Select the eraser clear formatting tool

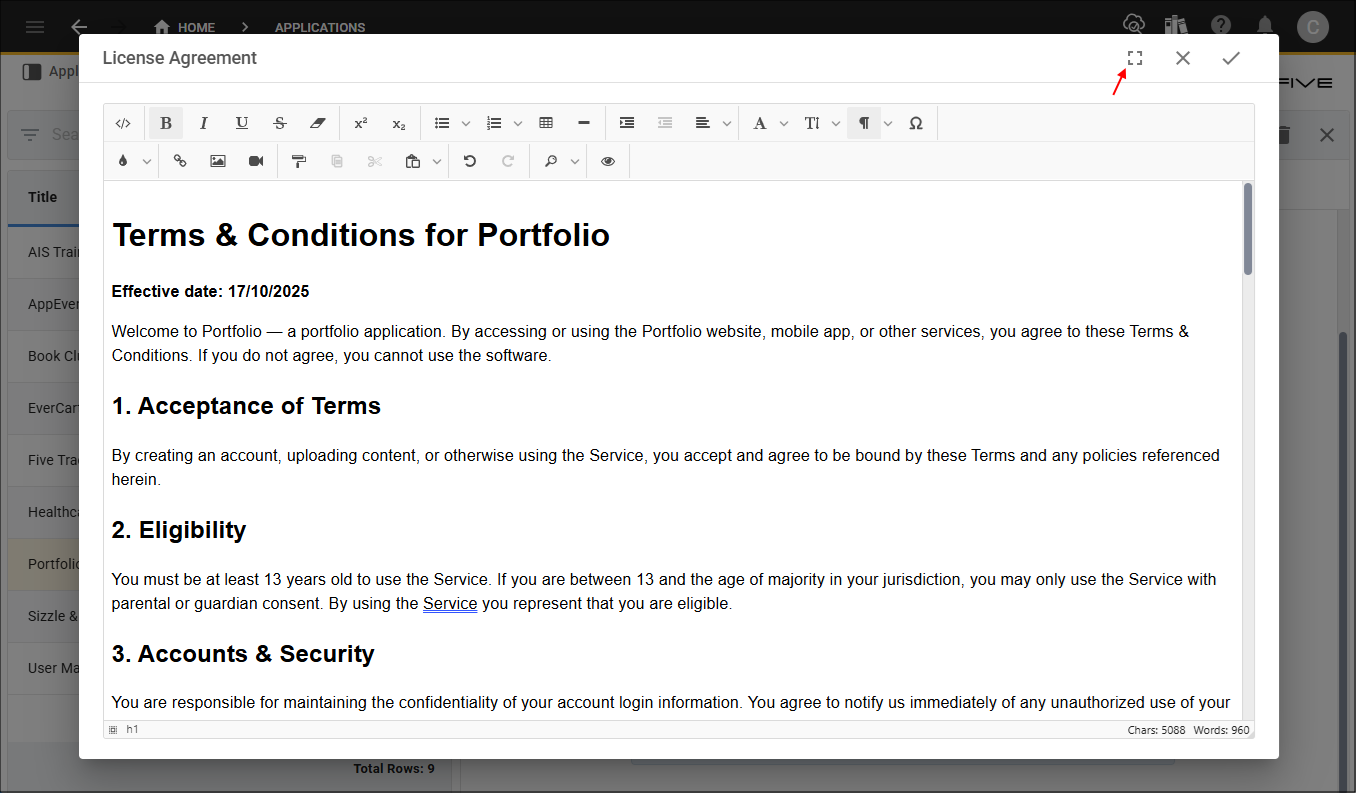pyautogui.click(x=318, y=123)
